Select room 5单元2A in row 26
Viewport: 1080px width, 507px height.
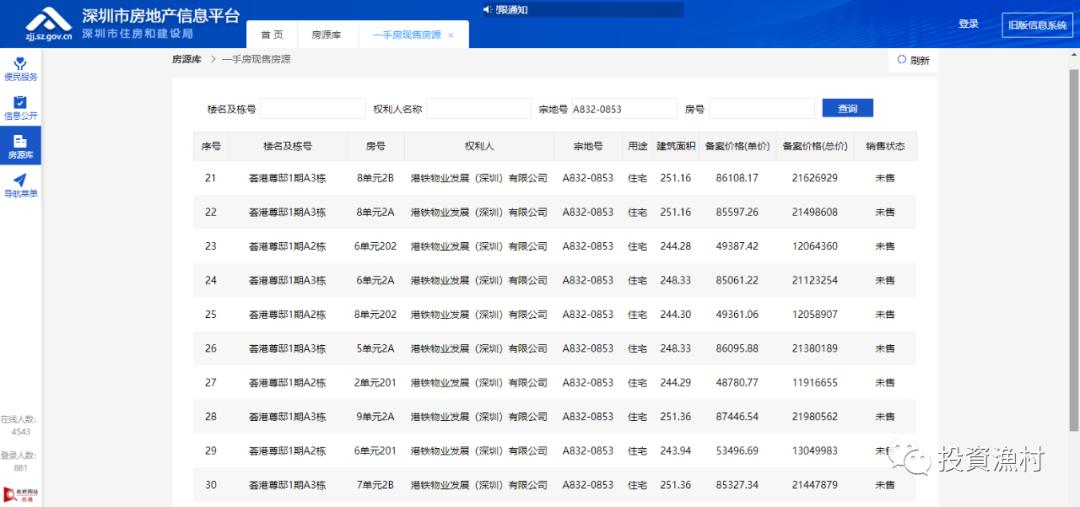(x=375, y=349)
